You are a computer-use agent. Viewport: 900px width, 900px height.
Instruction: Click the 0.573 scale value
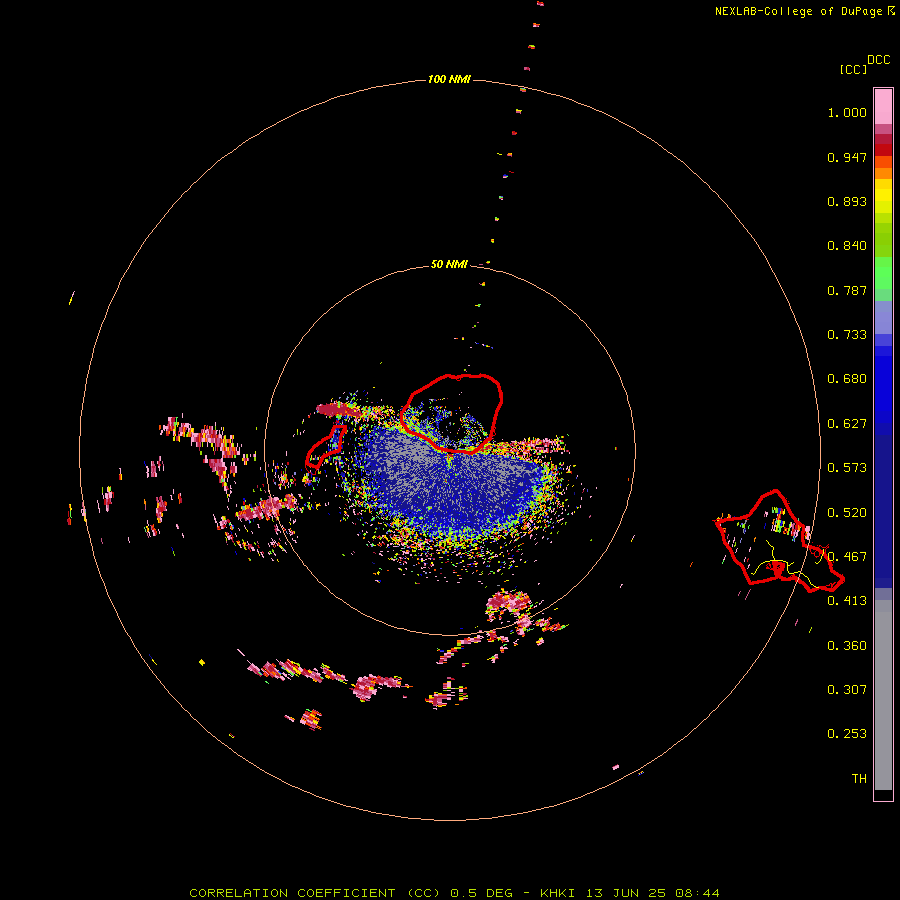pyautogui.click(x=847, y=468)
